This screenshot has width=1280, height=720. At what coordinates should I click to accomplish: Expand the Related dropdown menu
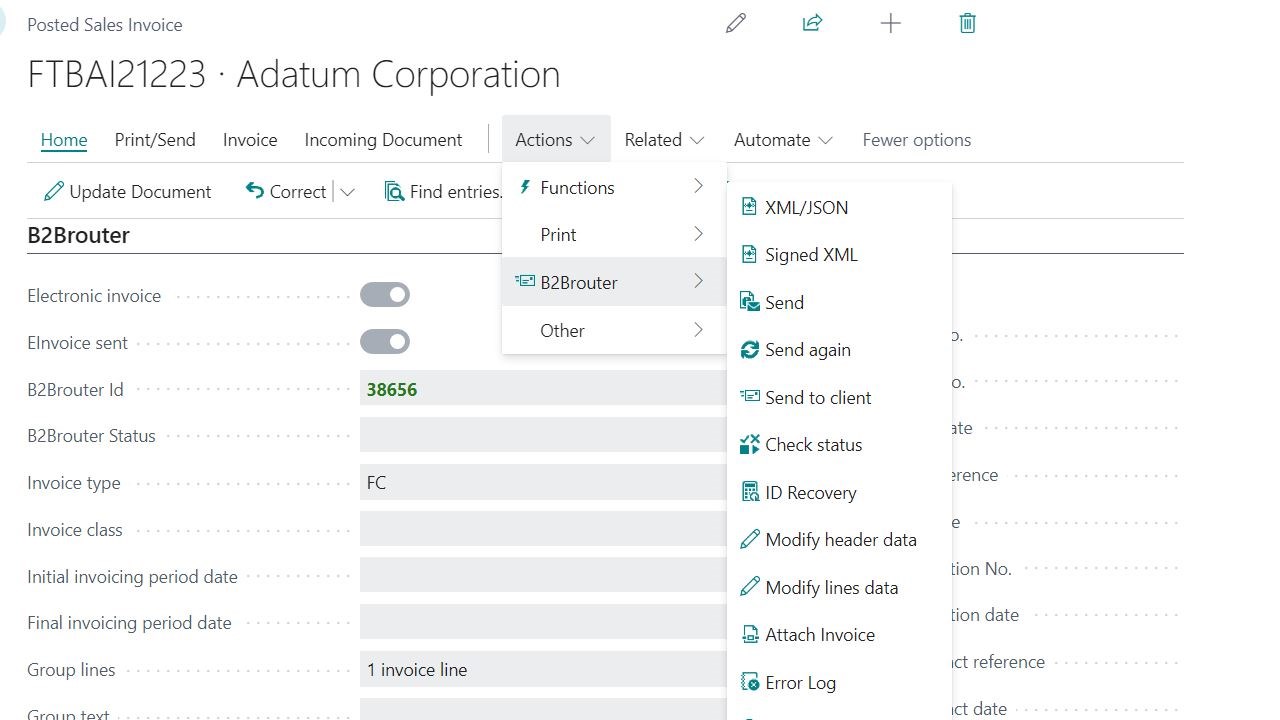664,140
